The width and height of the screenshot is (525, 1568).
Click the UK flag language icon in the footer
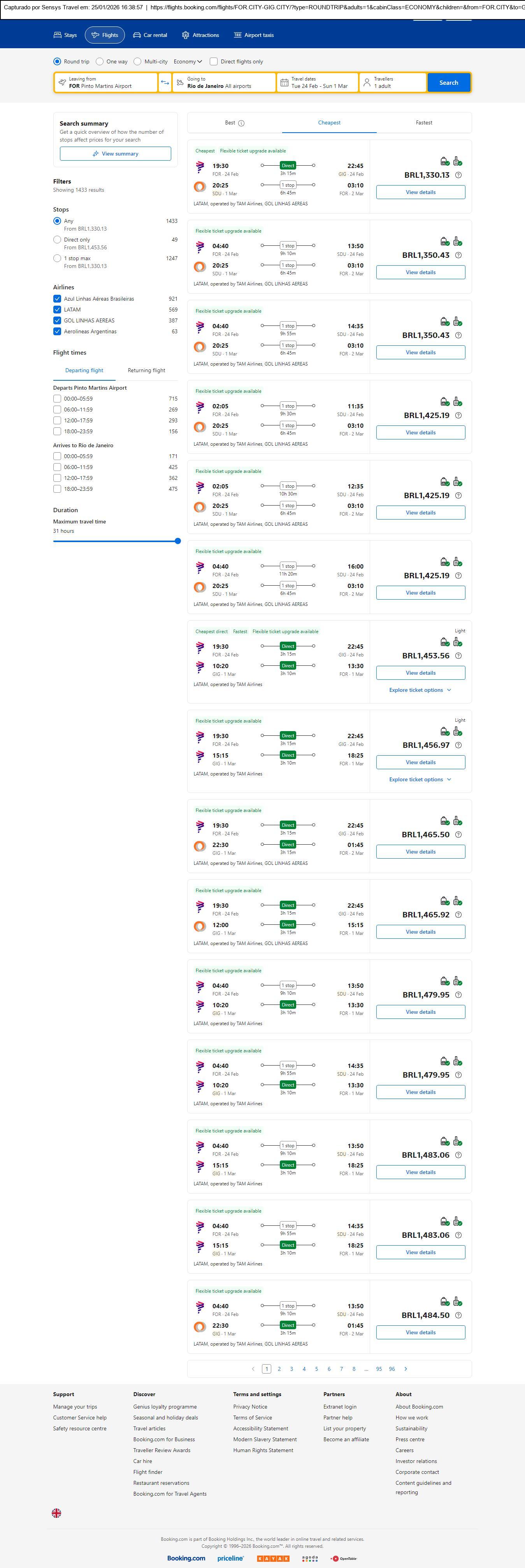(57, 1513)
